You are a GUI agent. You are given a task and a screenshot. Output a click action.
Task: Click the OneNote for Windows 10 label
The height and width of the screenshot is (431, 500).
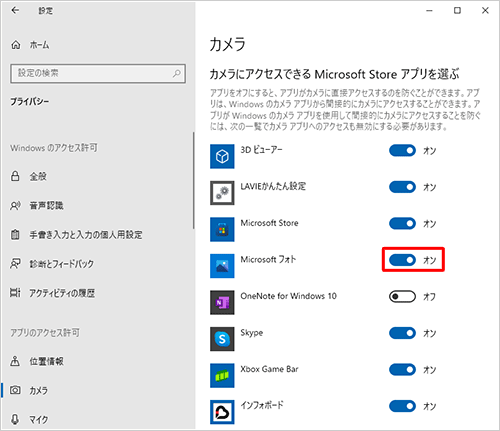tap(288, 296)
